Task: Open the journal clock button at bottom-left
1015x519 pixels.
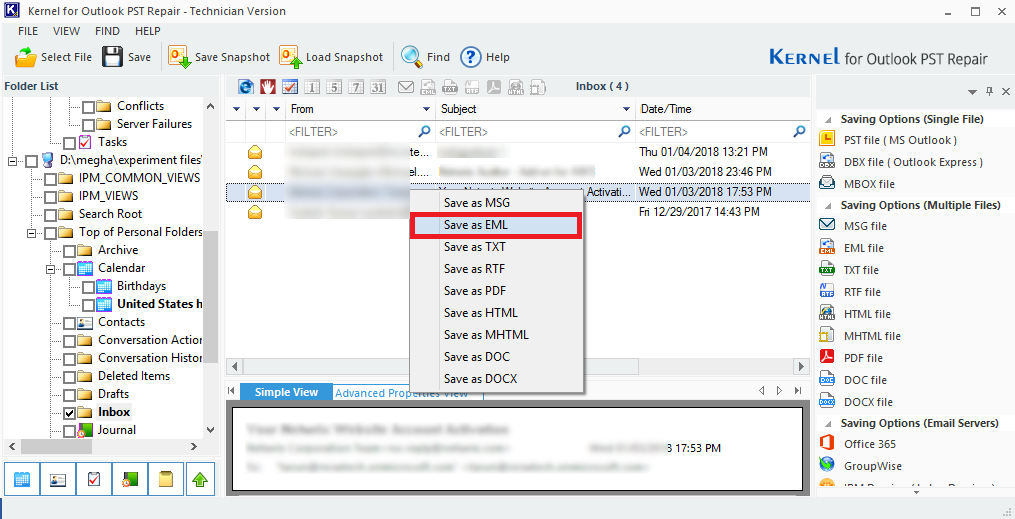Action: [x=129, y=479]
